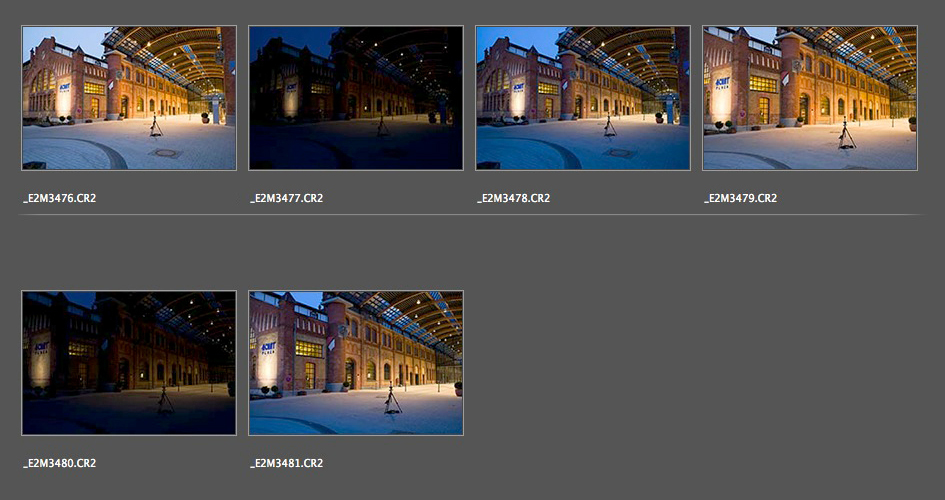Click the _E2M3480.CR2 filename label

tap(59, 463)
